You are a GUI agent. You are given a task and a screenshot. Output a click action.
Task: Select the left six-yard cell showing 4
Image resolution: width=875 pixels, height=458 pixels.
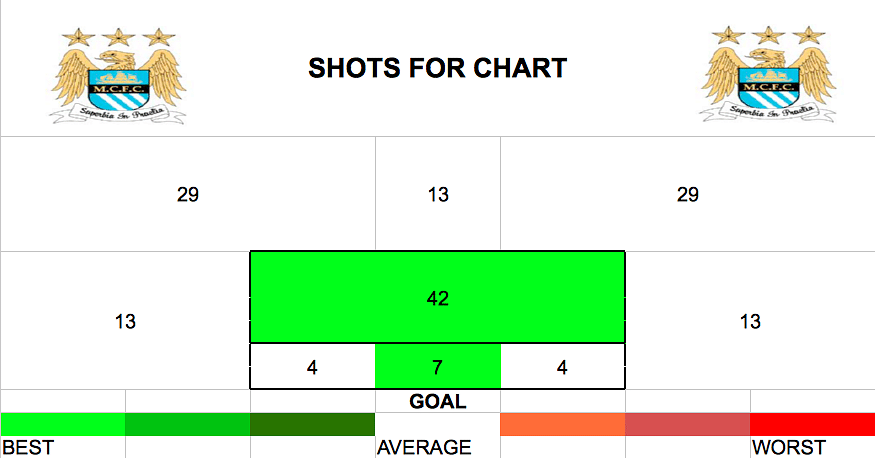click(x=312, y=366)
